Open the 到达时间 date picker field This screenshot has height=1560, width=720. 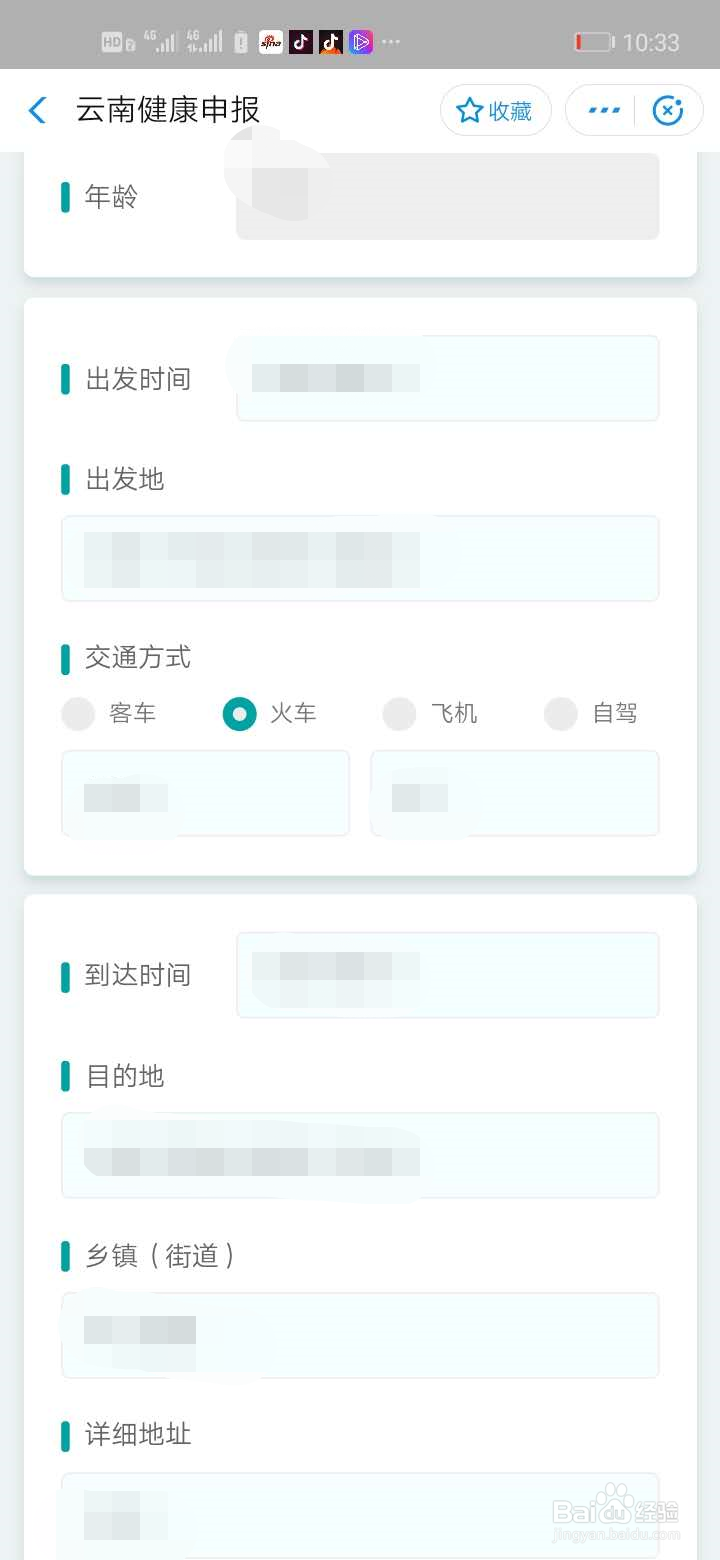(448, 975)
